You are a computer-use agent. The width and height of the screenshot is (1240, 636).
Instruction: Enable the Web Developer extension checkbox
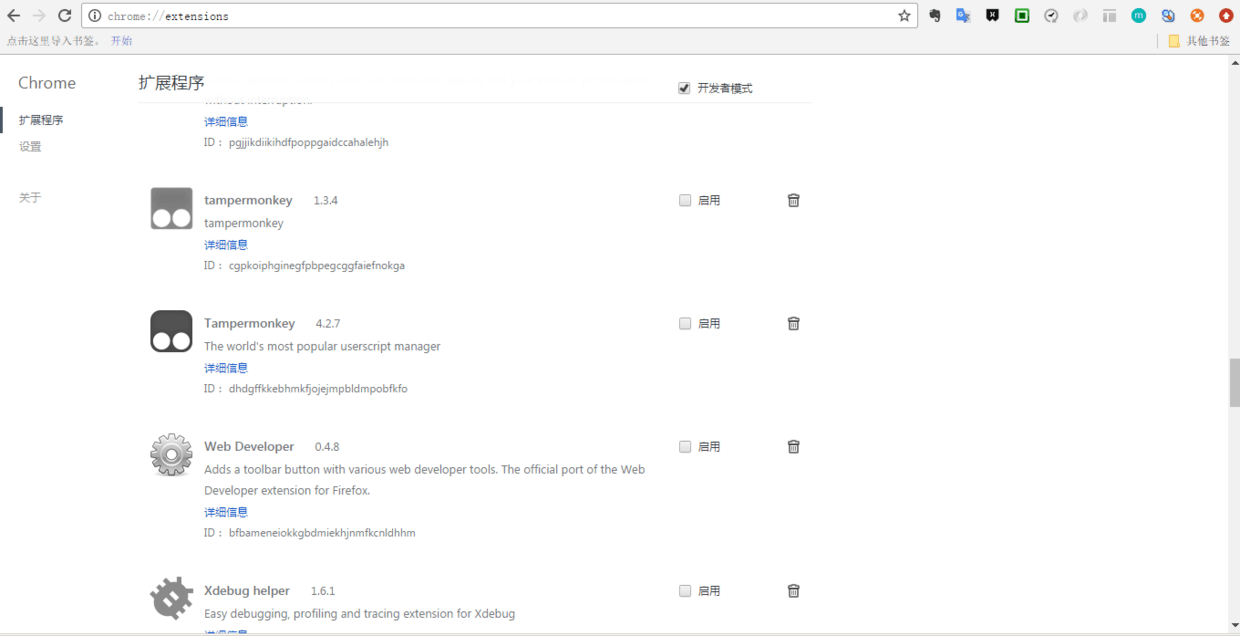(685, 447)
